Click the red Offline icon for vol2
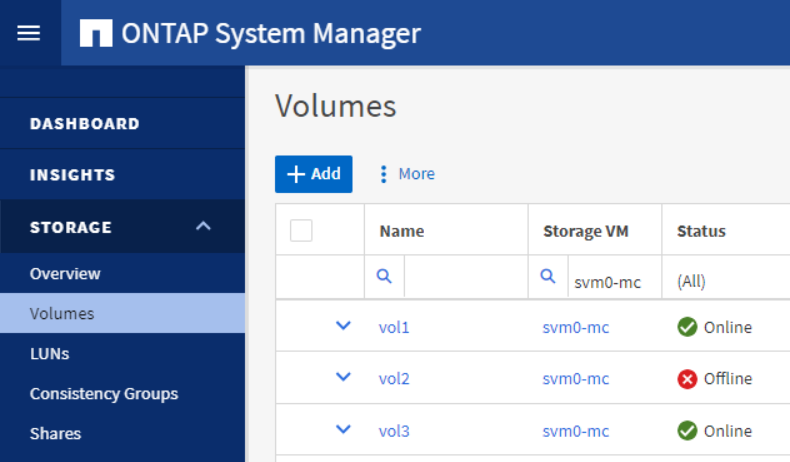790x462 pixels. 687,379
